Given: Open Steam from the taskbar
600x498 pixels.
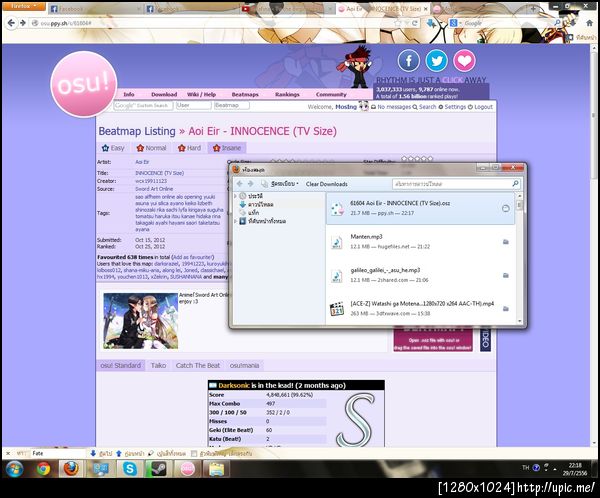Looking at the screenshot, I should (x=158, y=469).
